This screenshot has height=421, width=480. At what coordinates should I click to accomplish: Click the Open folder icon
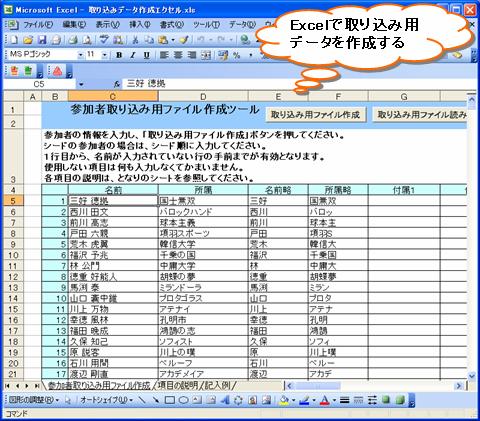click(28, 40)
